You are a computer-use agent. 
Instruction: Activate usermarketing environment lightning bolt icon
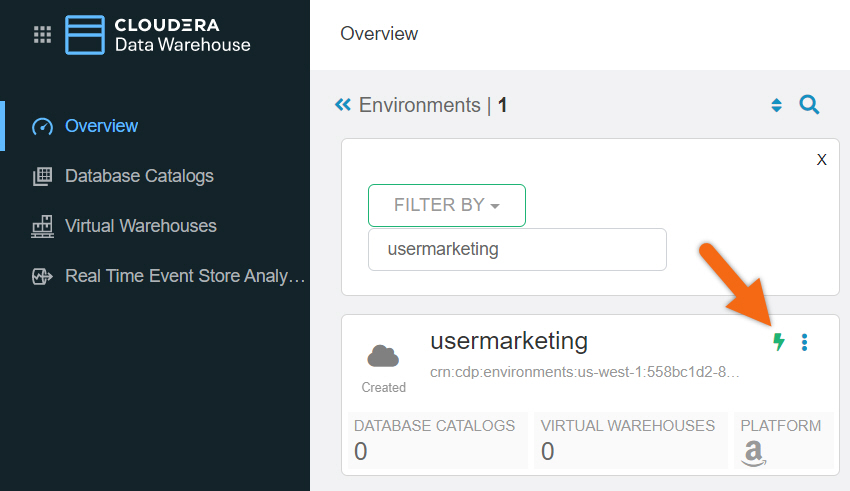[779, 342]
